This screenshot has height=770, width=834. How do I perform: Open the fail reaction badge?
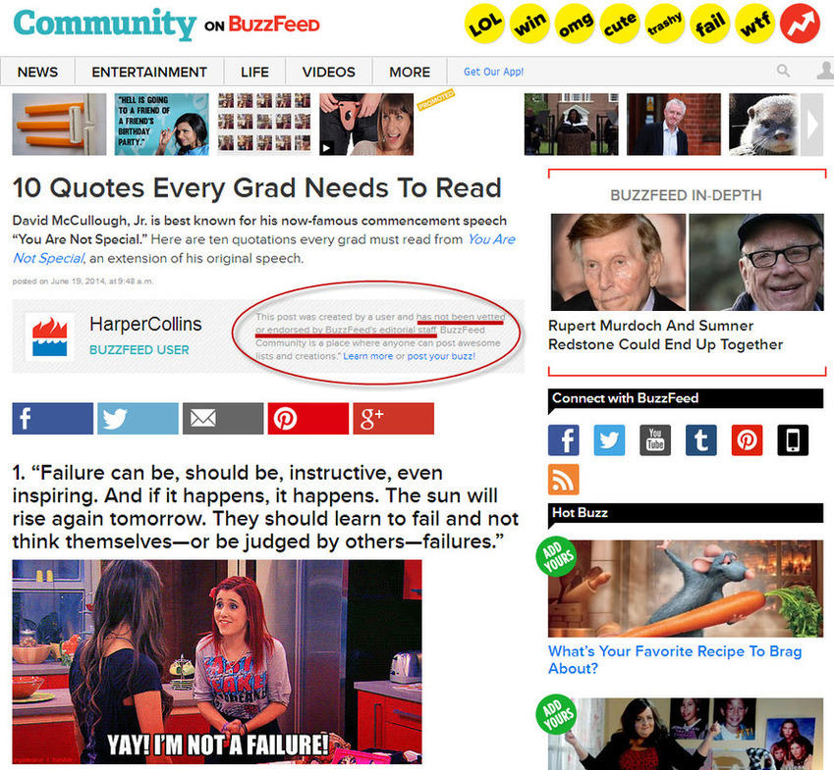(710, 24)
